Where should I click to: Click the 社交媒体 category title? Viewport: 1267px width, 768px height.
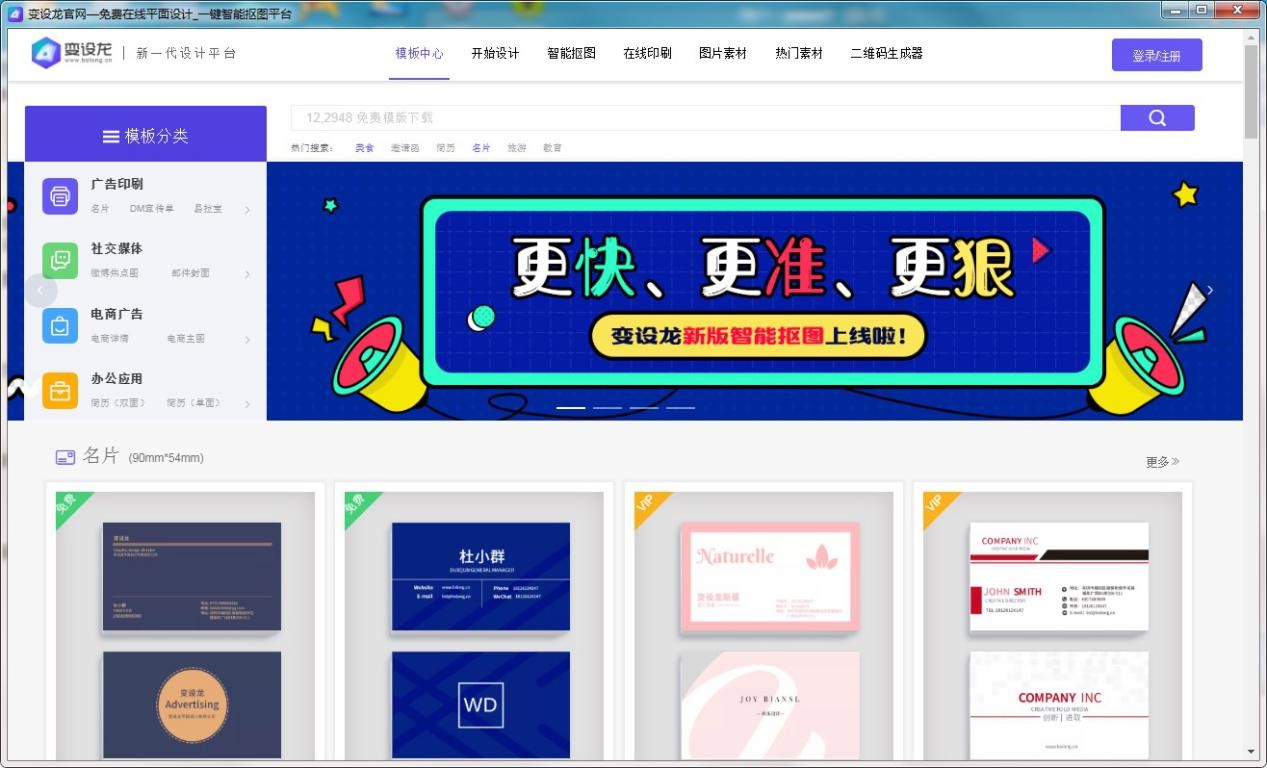coord(117,249)
